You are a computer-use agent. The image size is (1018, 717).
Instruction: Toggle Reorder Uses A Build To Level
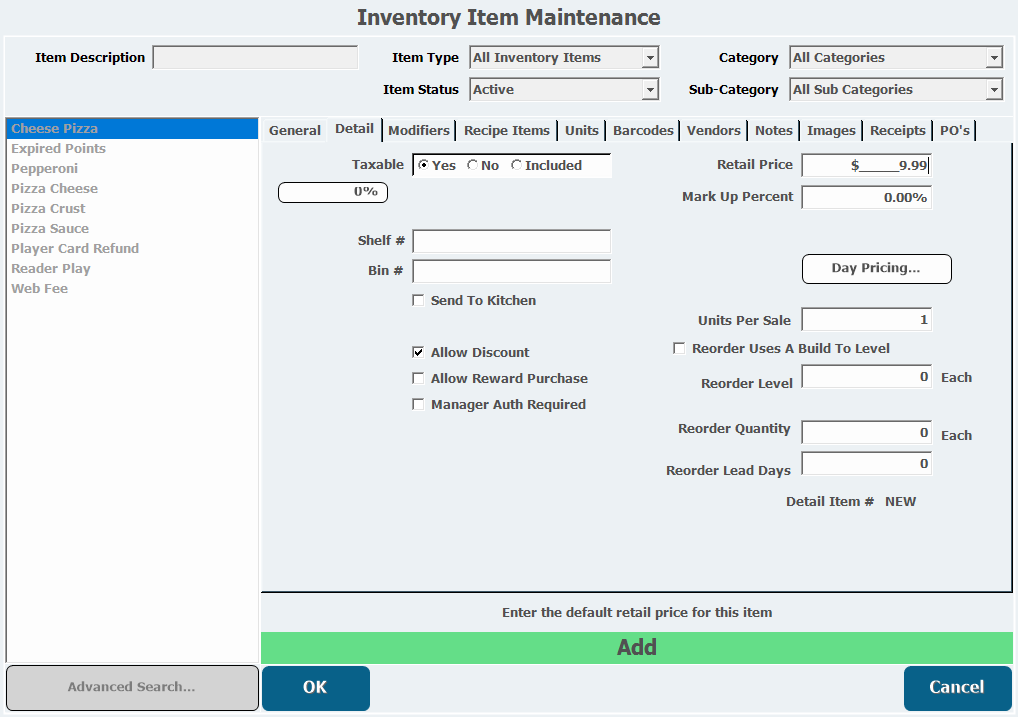tap(680, 349)
